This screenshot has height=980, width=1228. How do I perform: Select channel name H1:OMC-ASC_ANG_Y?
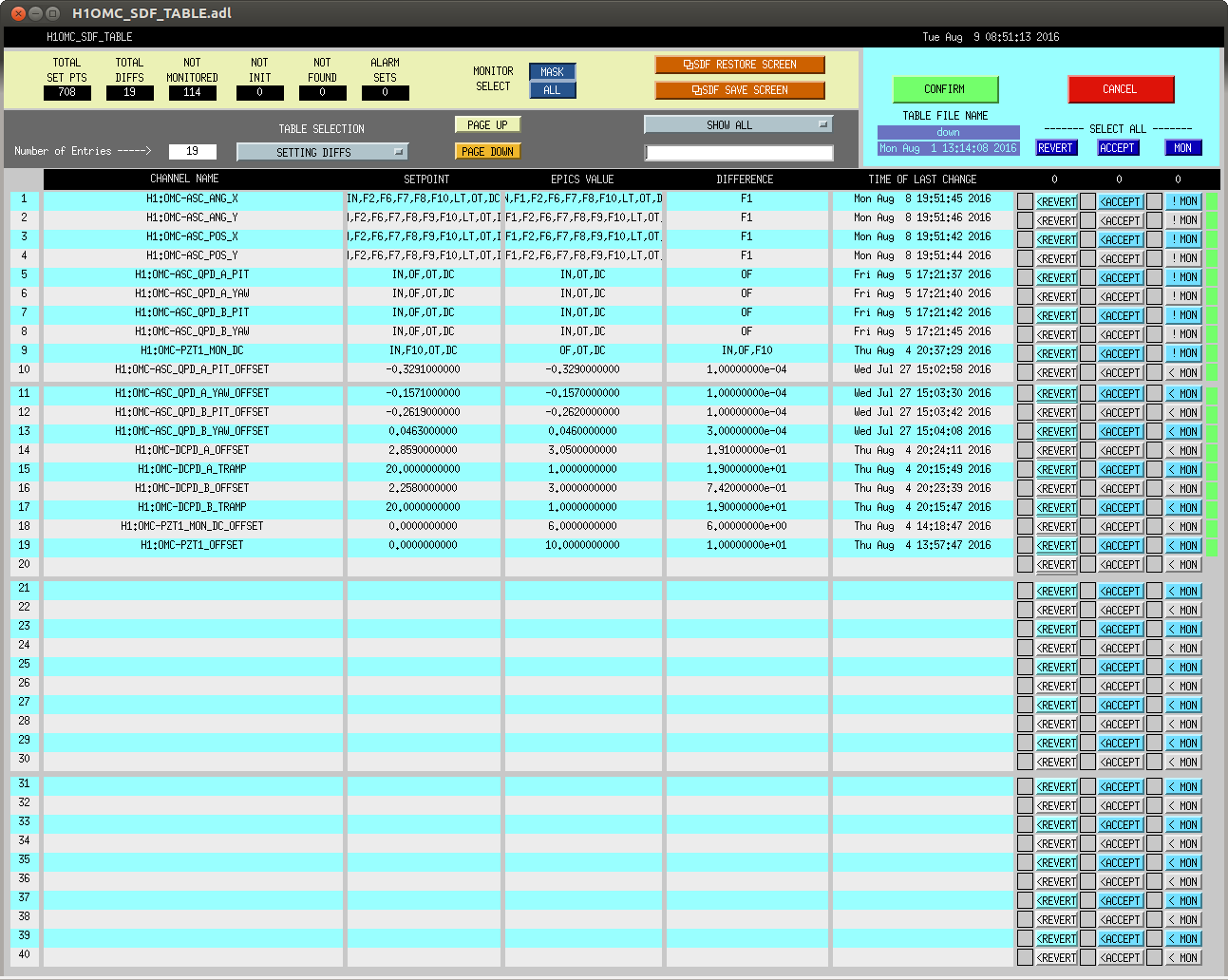(x=193, y=217)
